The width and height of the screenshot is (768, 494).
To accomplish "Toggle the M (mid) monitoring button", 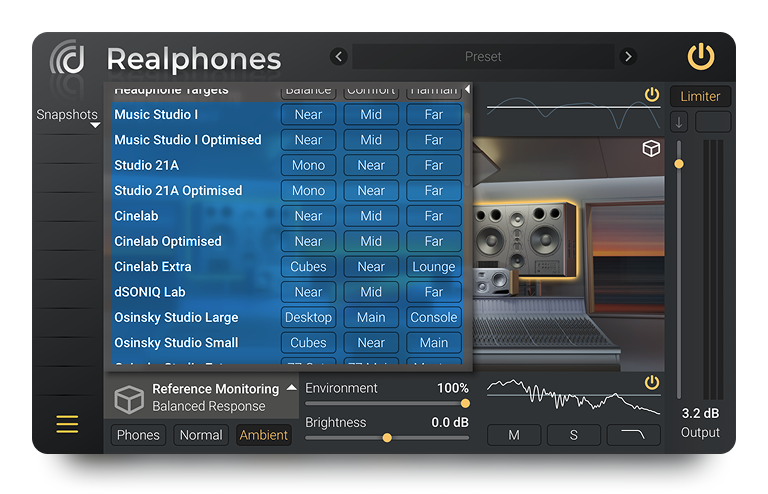I will tap(514, 435).
